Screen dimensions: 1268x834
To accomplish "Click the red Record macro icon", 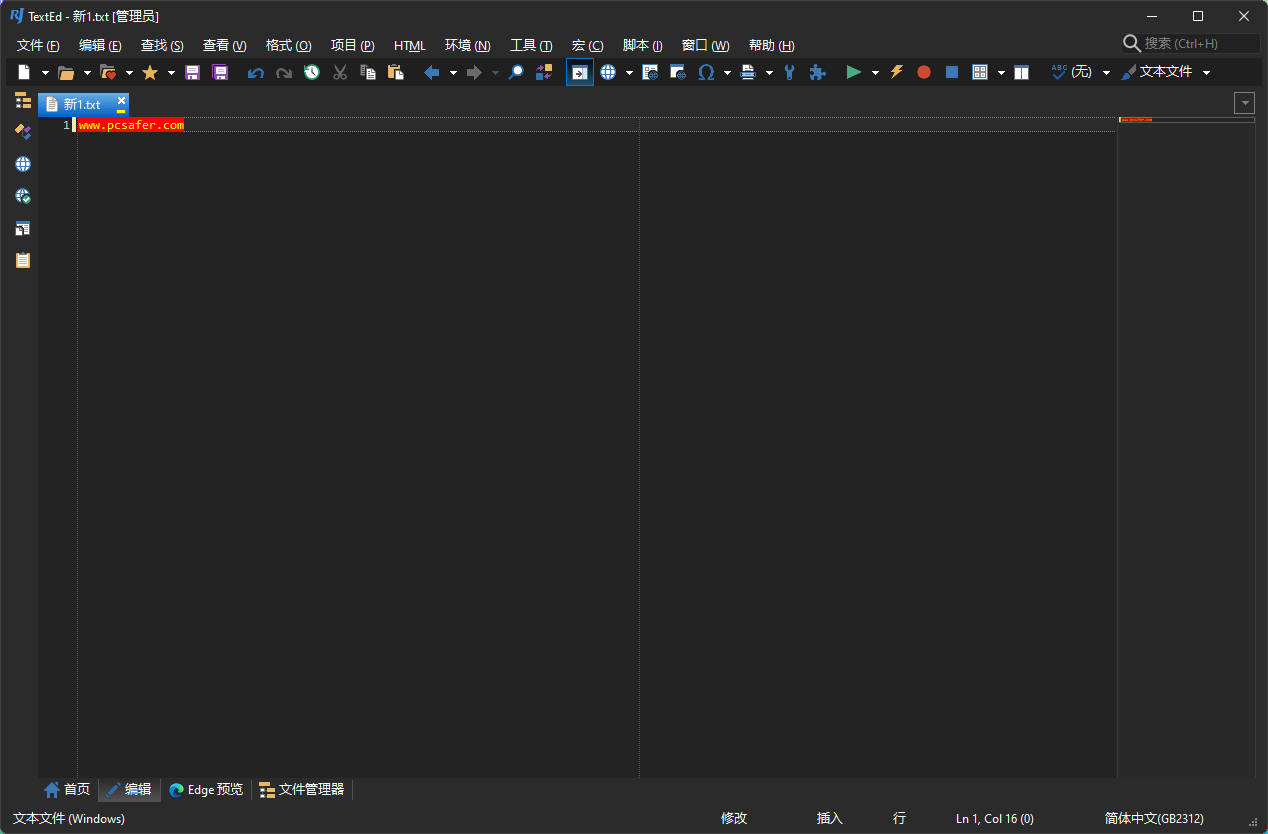I will 924,72.
